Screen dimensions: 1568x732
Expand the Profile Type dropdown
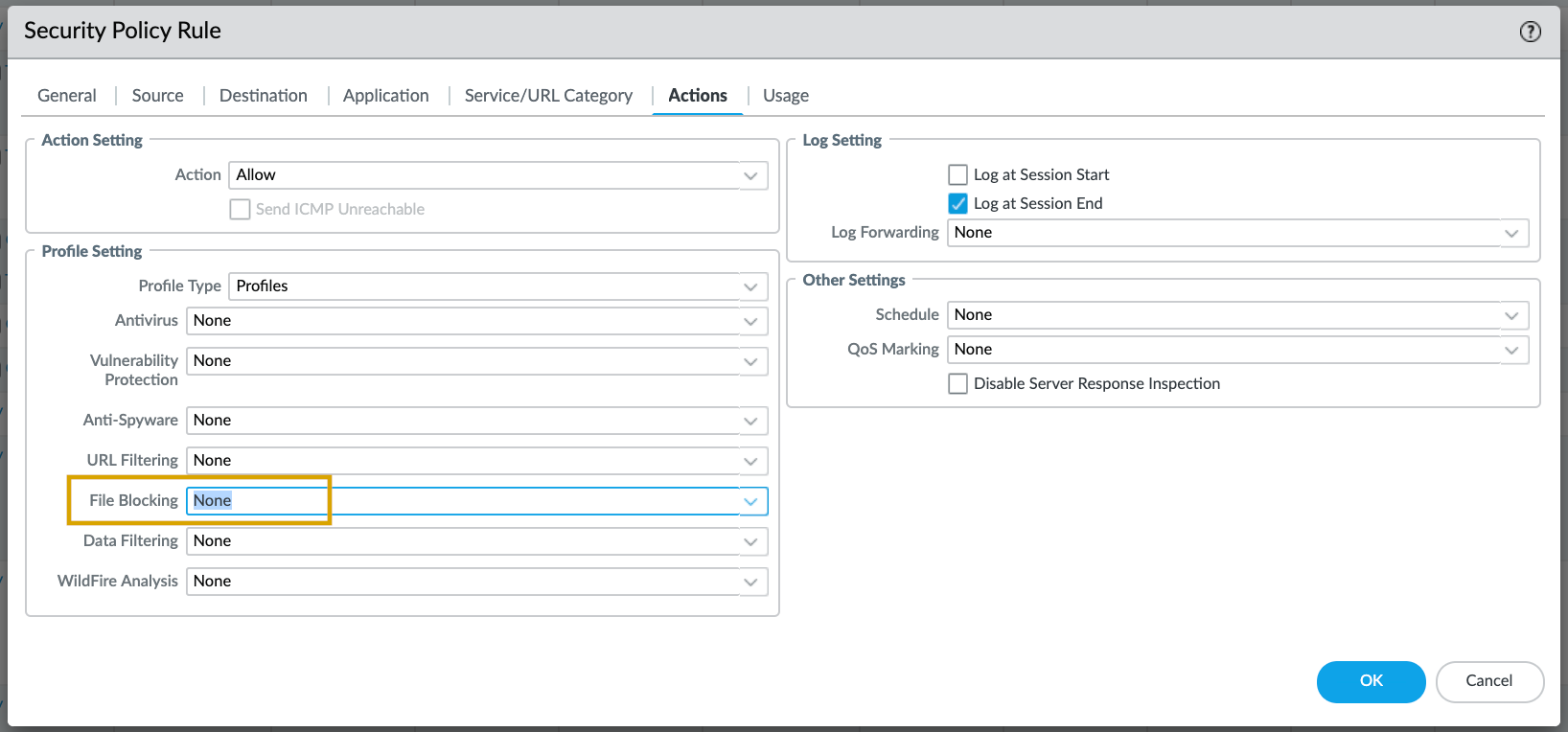pyautogui.click(x=751, y=286)
